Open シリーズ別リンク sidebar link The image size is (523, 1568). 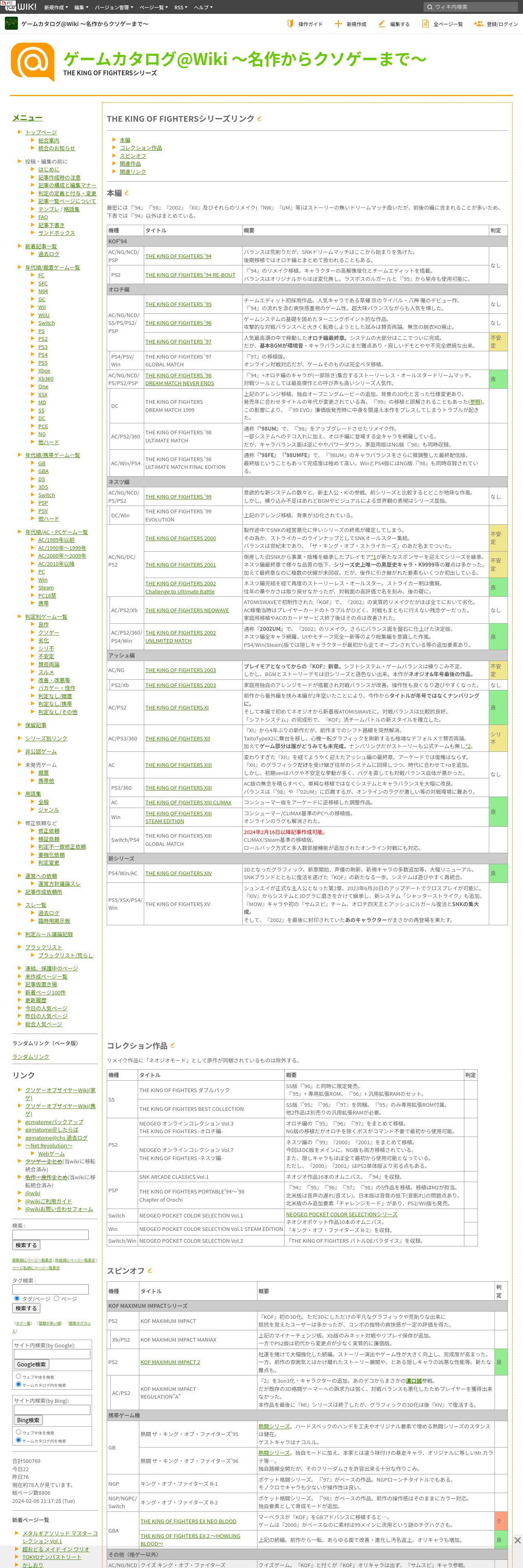click(46, 738)
